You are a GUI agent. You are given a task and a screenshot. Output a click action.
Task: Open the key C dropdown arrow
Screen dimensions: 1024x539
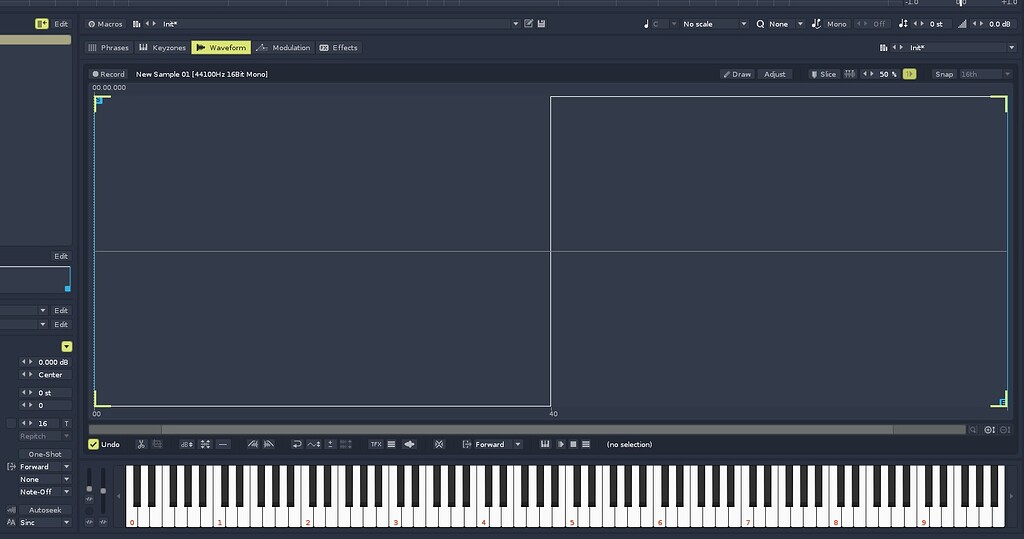673,24
